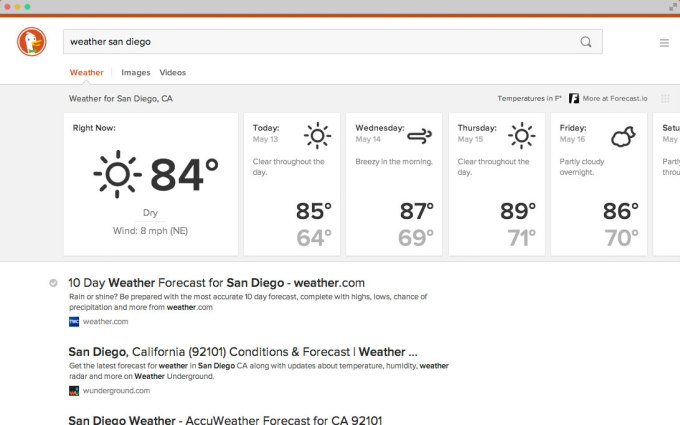Screen dimensions: 680x425
Task: Enter full screen using window arrows icon
Action: 672,6
